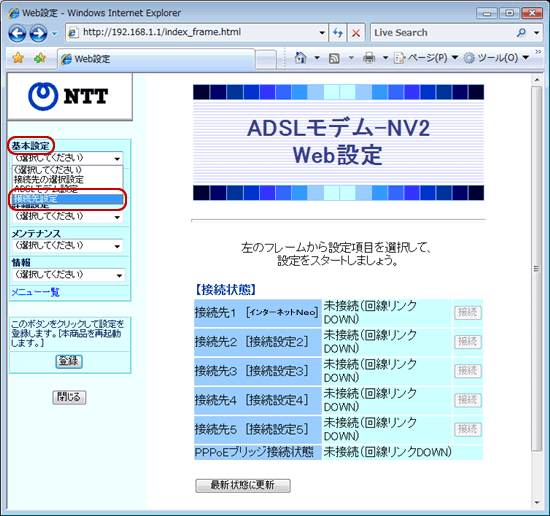
Task: Click Add to Favorites star-plus icon
Action: (x=40, y=58)
